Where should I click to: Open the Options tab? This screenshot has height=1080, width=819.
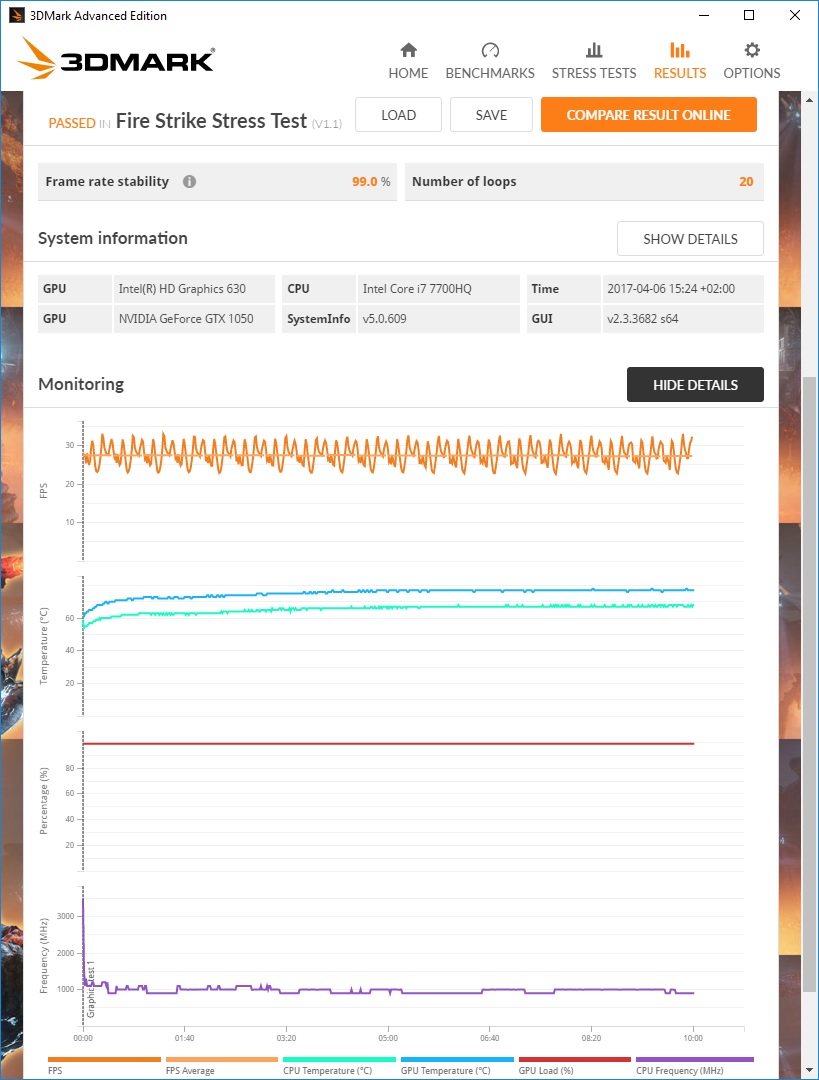click(x=751, y=61)
